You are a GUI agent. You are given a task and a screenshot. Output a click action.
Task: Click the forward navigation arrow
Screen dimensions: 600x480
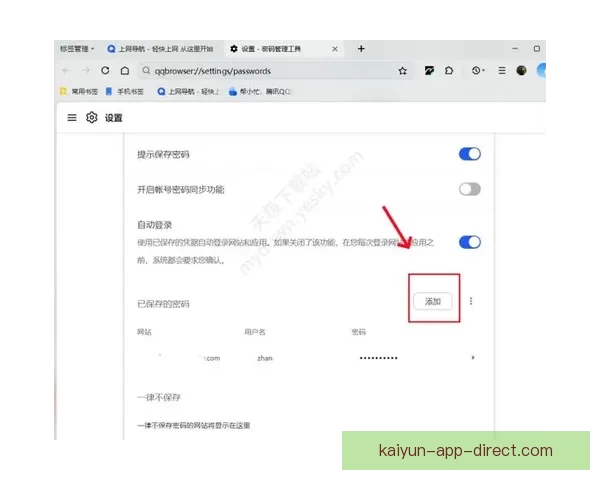(86, 70)
